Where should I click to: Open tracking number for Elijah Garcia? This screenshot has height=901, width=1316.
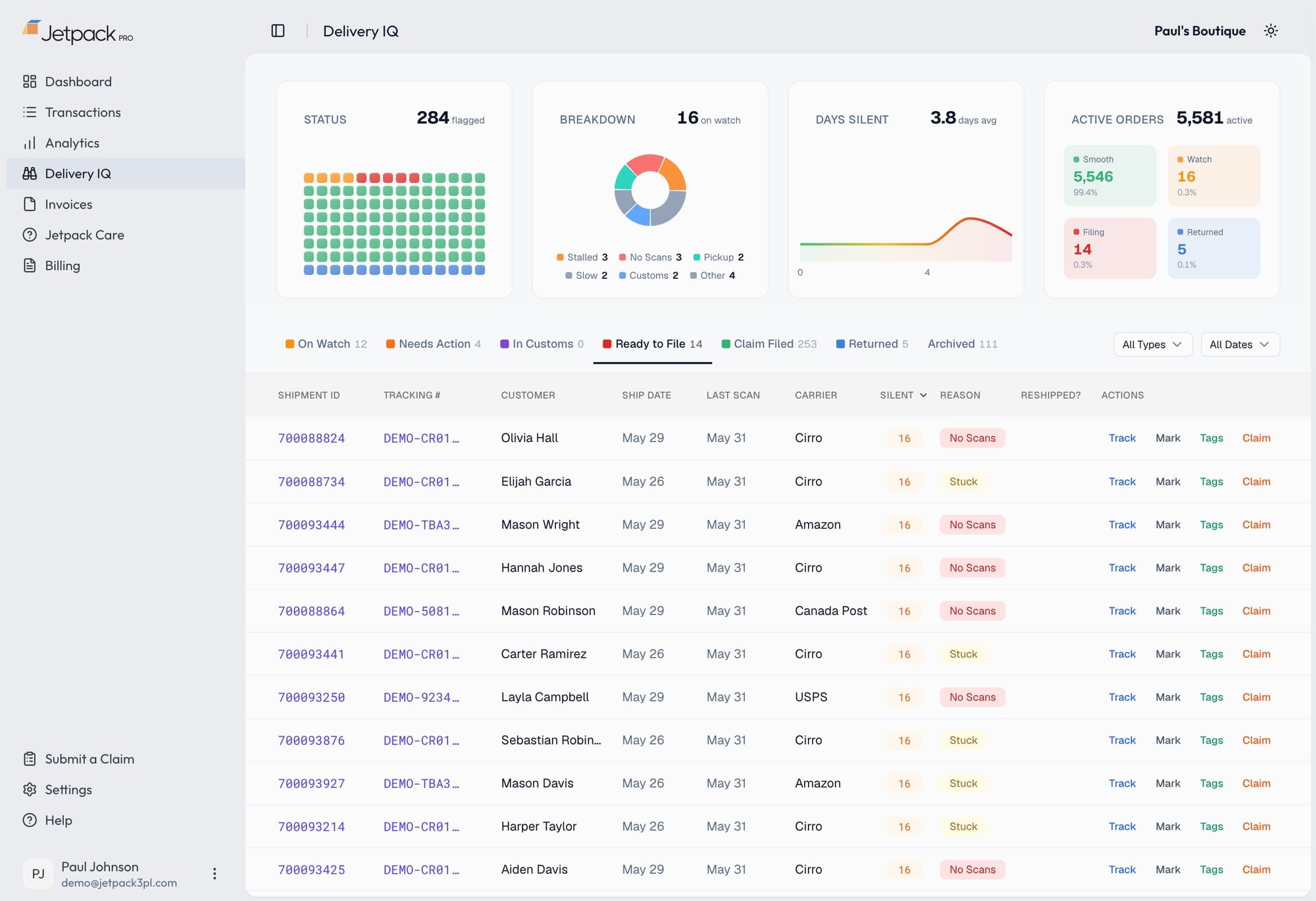coord(421,482)
